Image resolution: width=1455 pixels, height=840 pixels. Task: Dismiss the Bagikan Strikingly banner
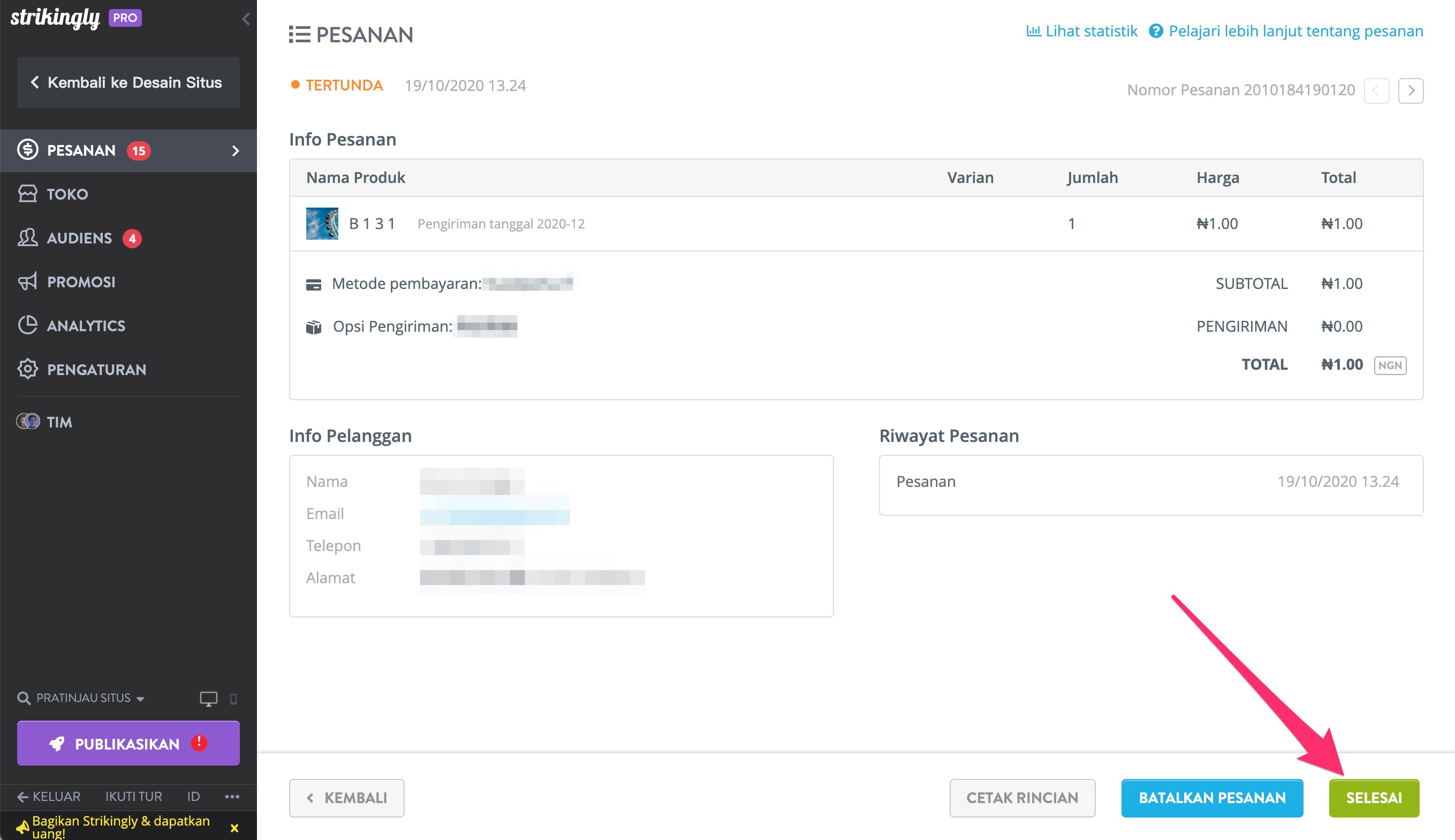(x=234, y=828)
